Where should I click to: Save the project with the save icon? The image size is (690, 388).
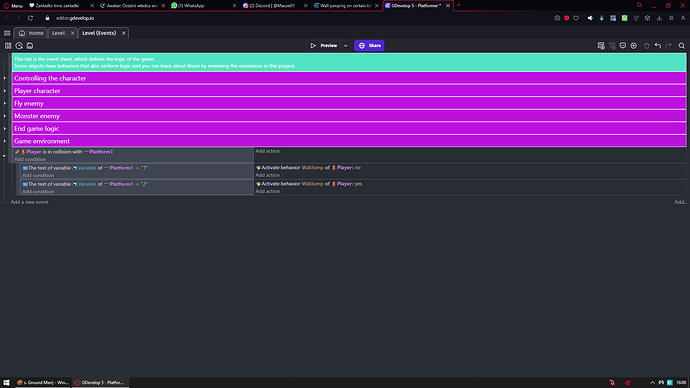point(30,46)
